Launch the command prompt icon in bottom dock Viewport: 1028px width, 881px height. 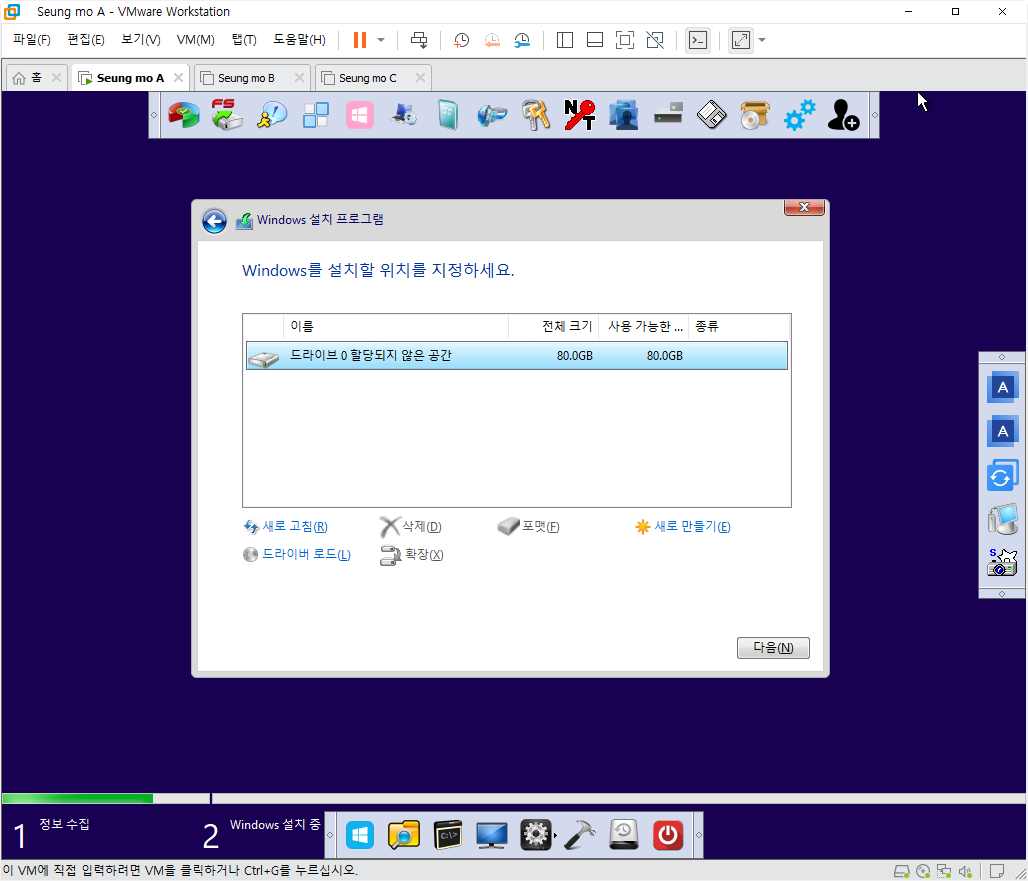(x=448, y=835)
